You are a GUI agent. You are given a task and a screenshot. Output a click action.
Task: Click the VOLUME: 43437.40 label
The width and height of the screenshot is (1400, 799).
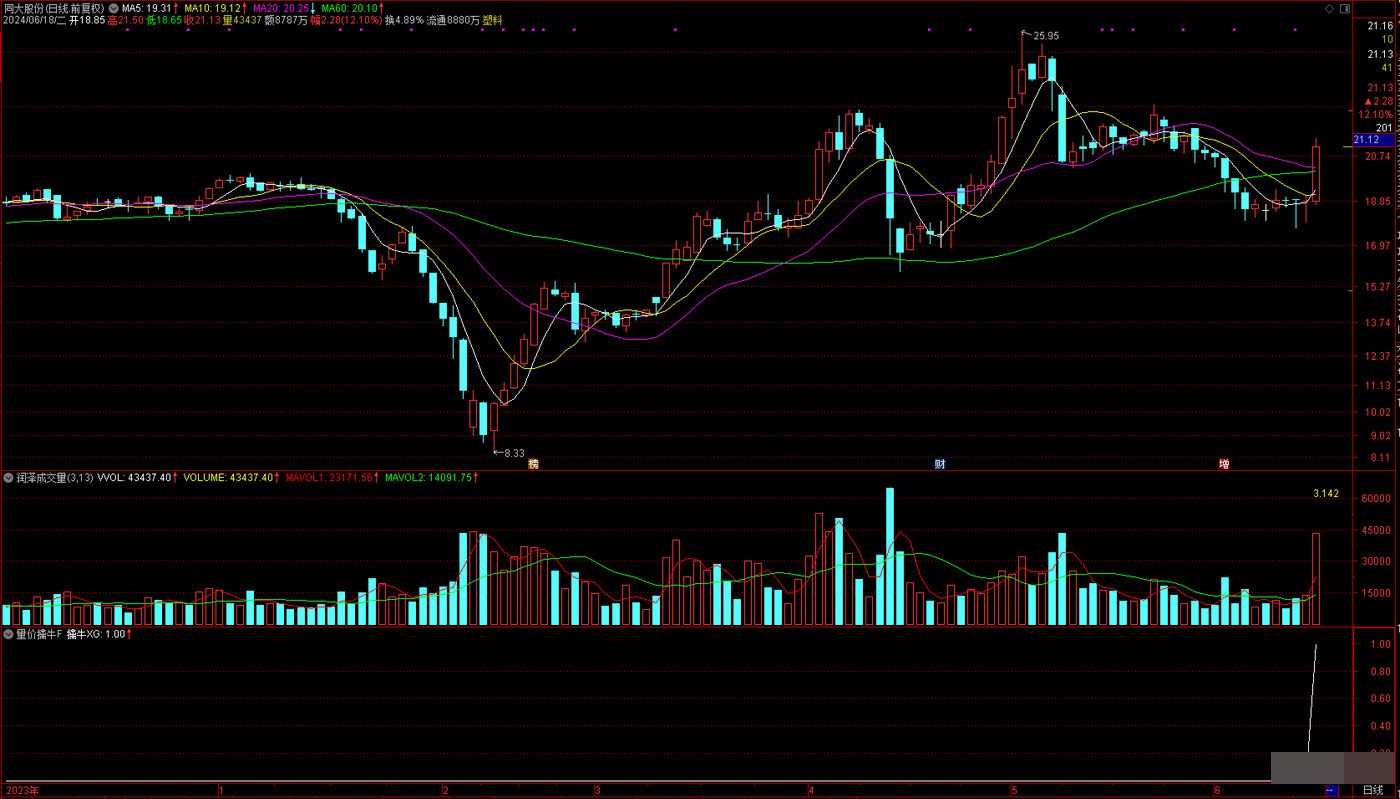(x=230, y=478)
